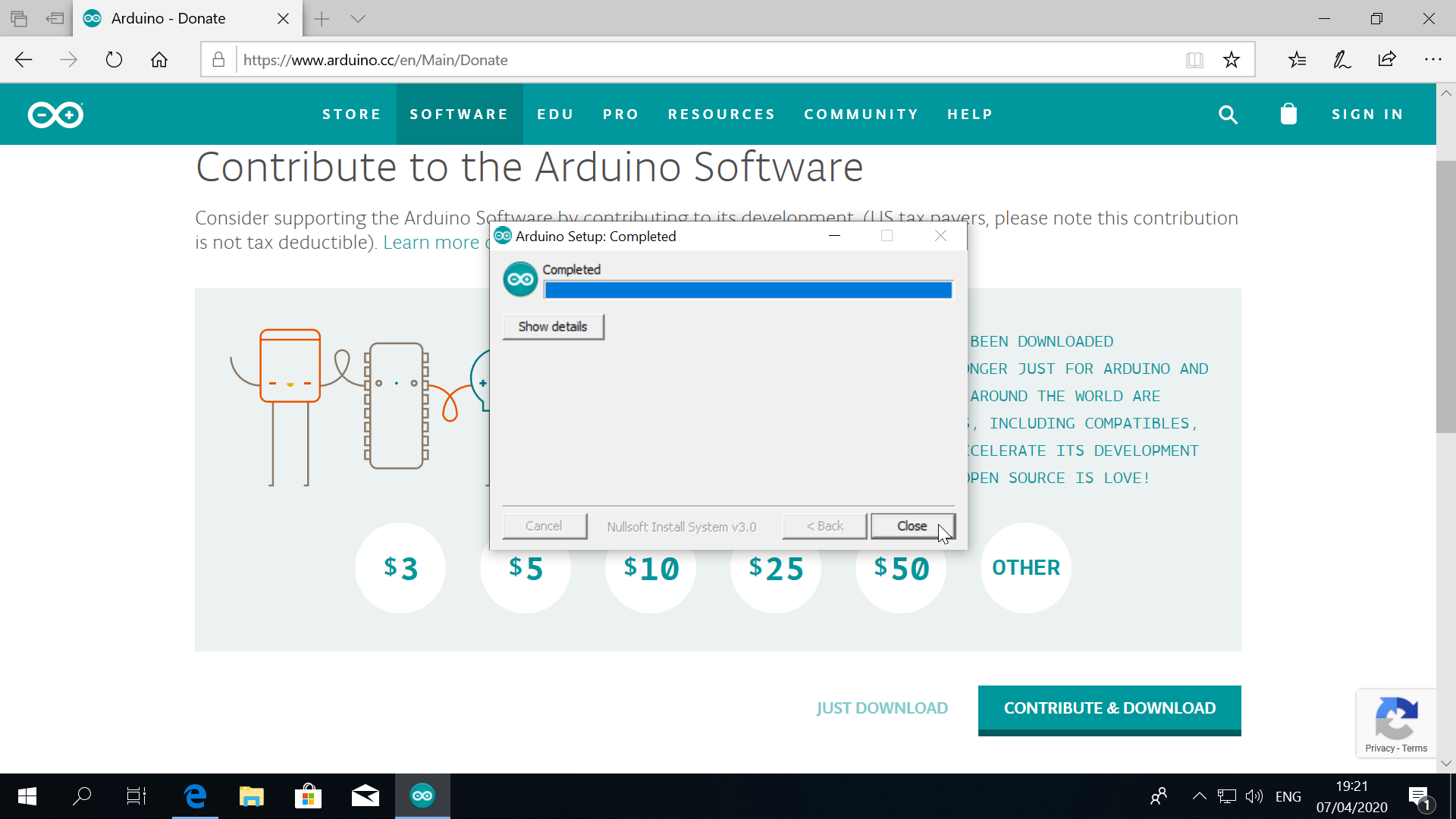This screenshot has height=819, width=1456.
Task: Select the $3 donation amount
Action: tap(400, 568)
